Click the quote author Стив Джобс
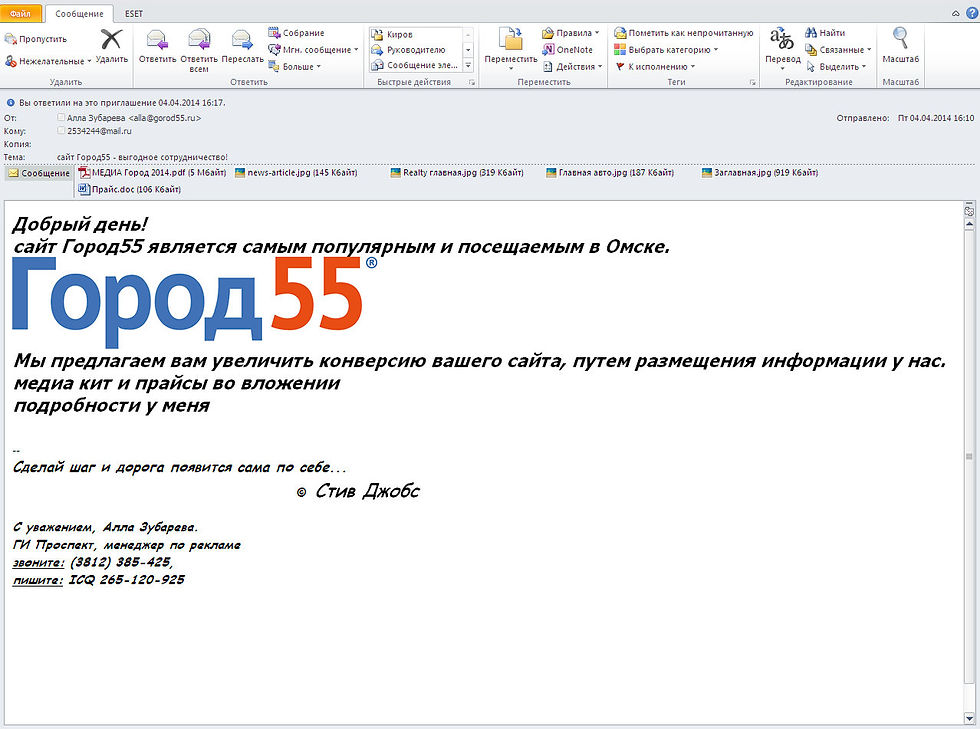Viewport: 980px width, 729px height. point(367,491)
